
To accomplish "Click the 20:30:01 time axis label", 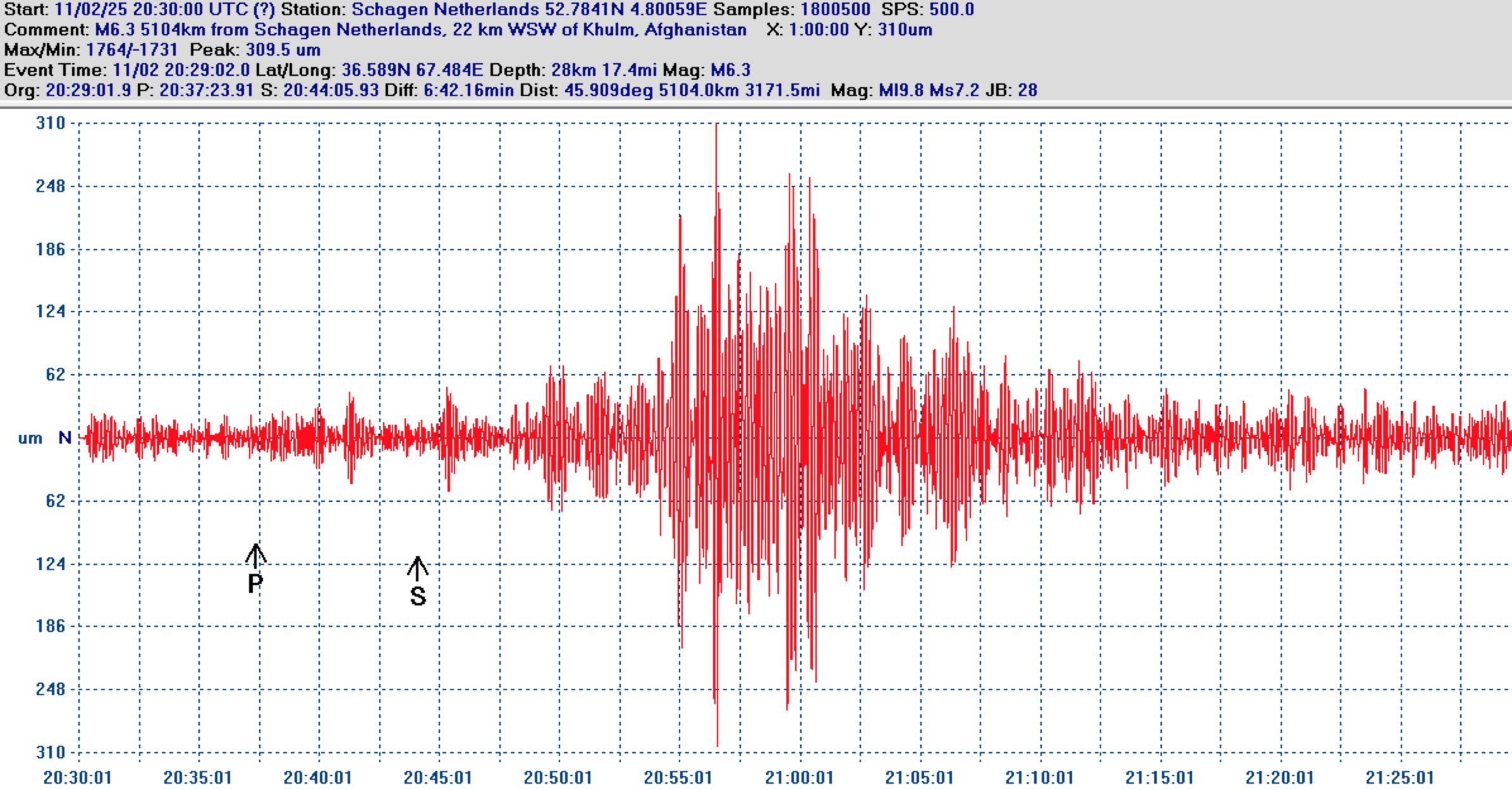I will [x=77, y=777].
